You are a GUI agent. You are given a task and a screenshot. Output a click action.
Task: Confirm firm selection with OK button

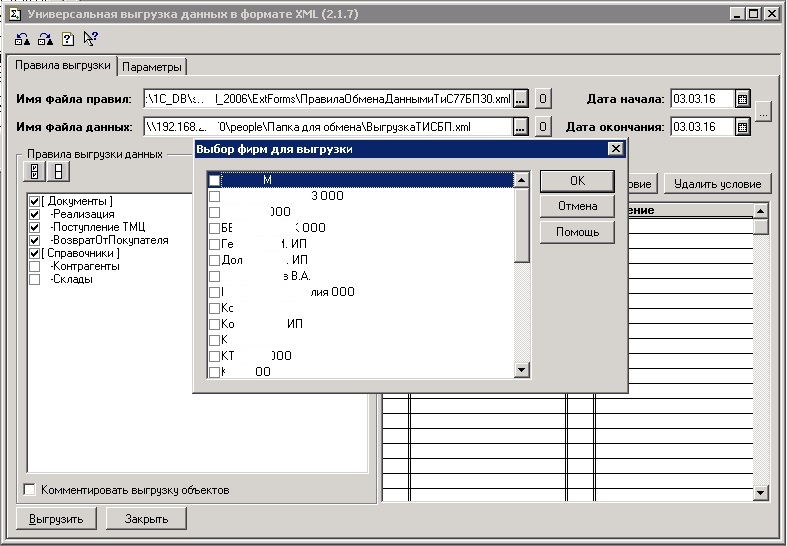tap(577, 181)
